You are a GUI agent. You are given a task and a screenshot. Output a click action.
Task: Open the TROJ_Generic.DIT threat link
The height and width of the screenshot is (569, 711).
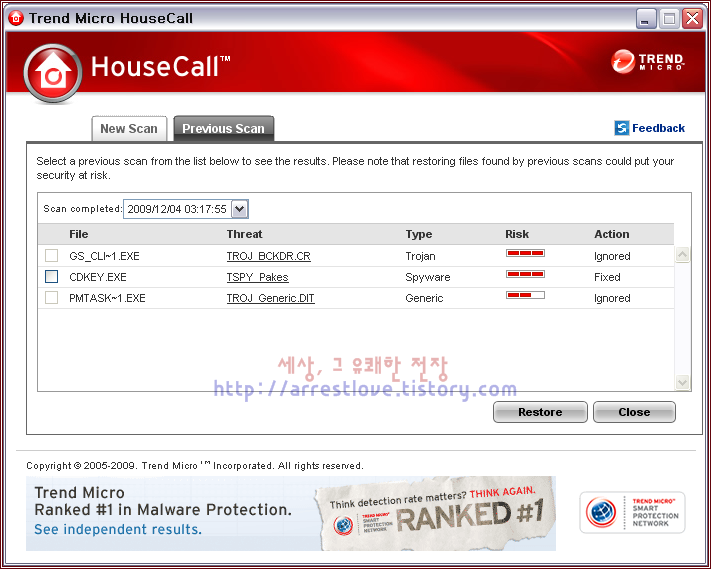271,298
